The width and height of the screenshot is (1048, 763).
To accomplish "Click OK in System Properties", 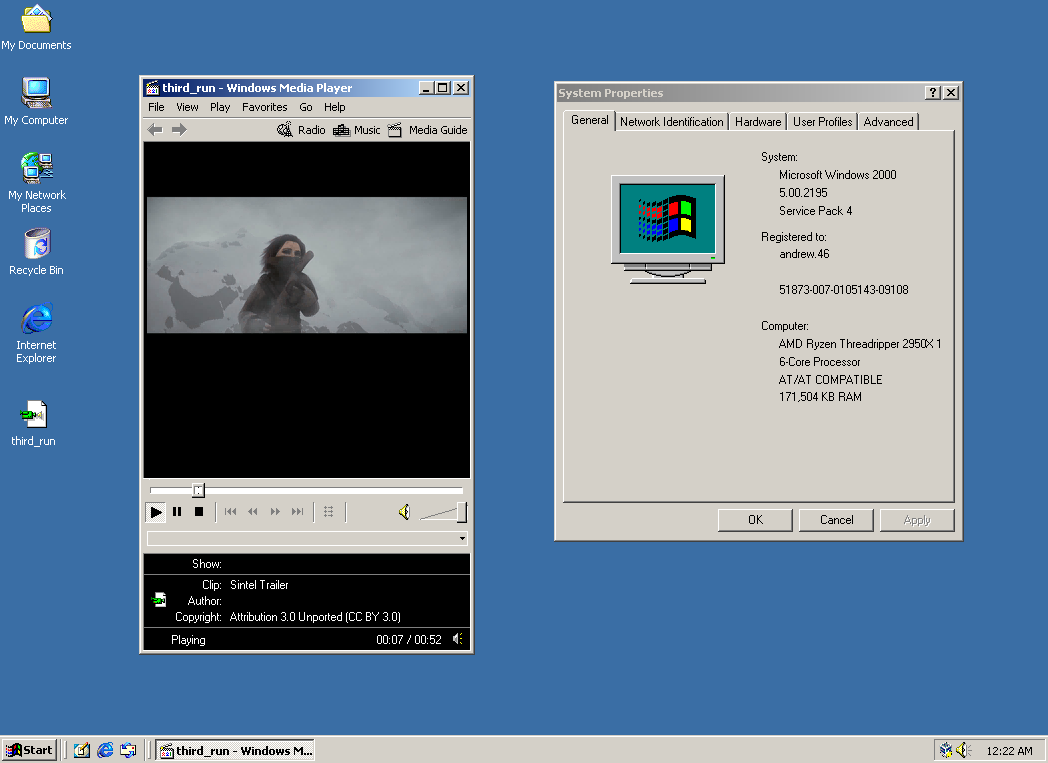I will (x=755, y=520).
